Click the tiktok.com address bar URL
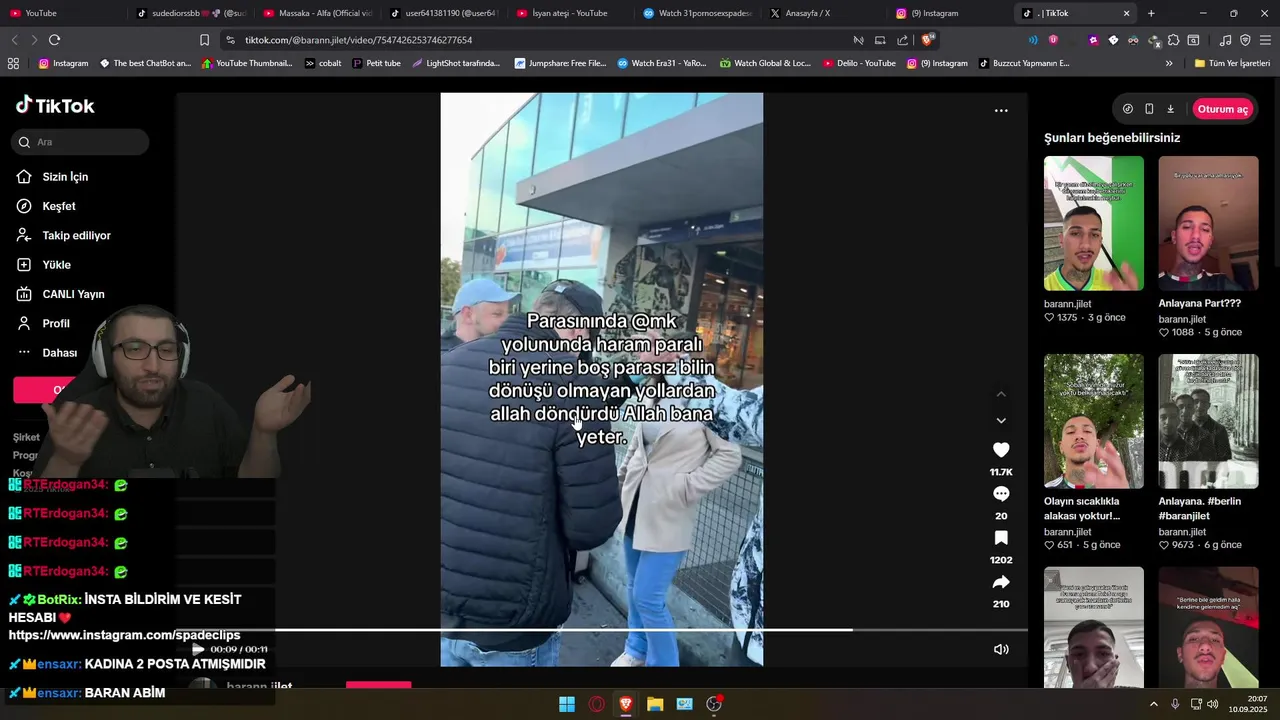Viewport: 1280px width, 720px height. 358,40
